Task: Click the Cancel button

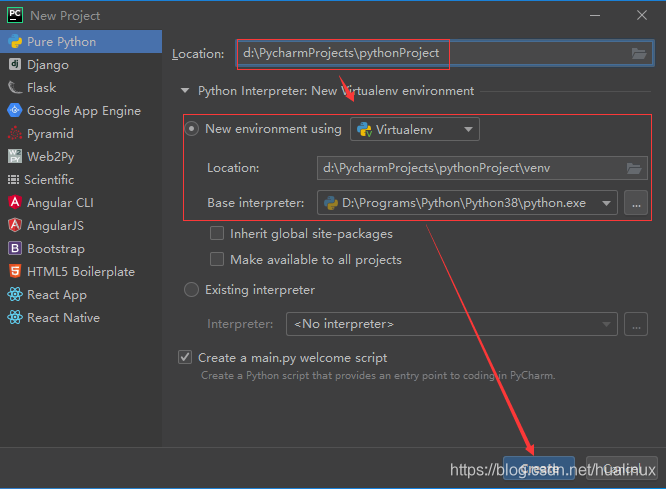Action: coord(621,469)
